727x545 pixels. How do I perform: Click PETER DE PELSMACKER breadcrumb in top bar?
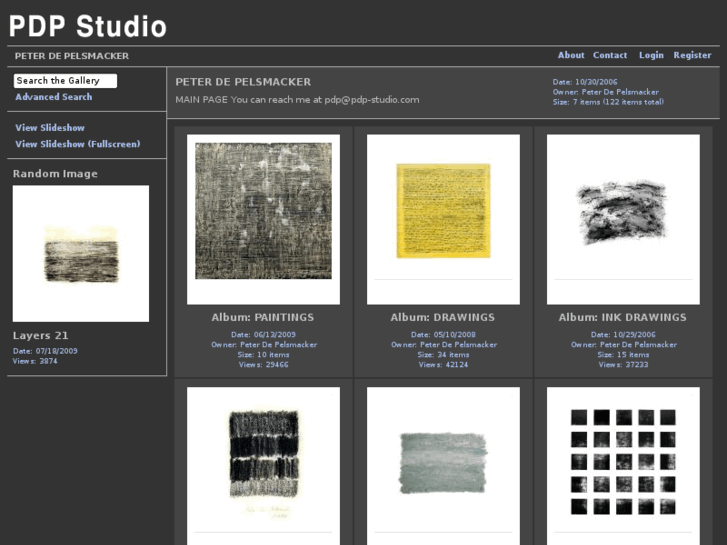pyautogui.click(x=72, y=56)
